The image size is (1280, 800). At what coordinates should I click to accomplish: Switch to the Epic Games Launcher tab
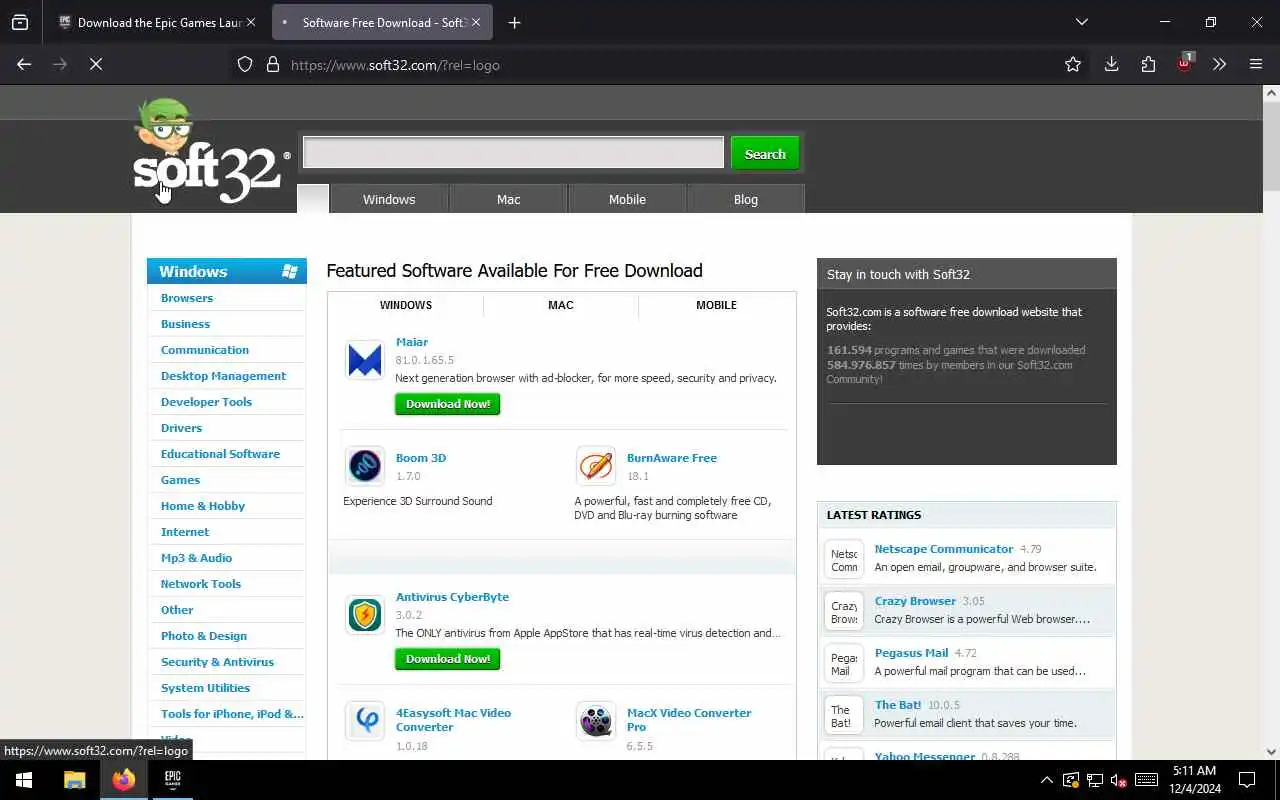[157, 22]
